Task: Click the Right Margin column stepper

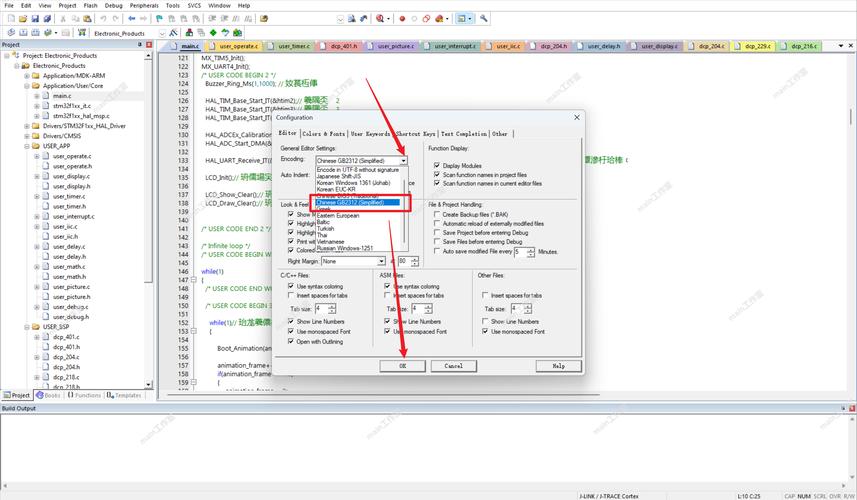Action: pos(415,261)
